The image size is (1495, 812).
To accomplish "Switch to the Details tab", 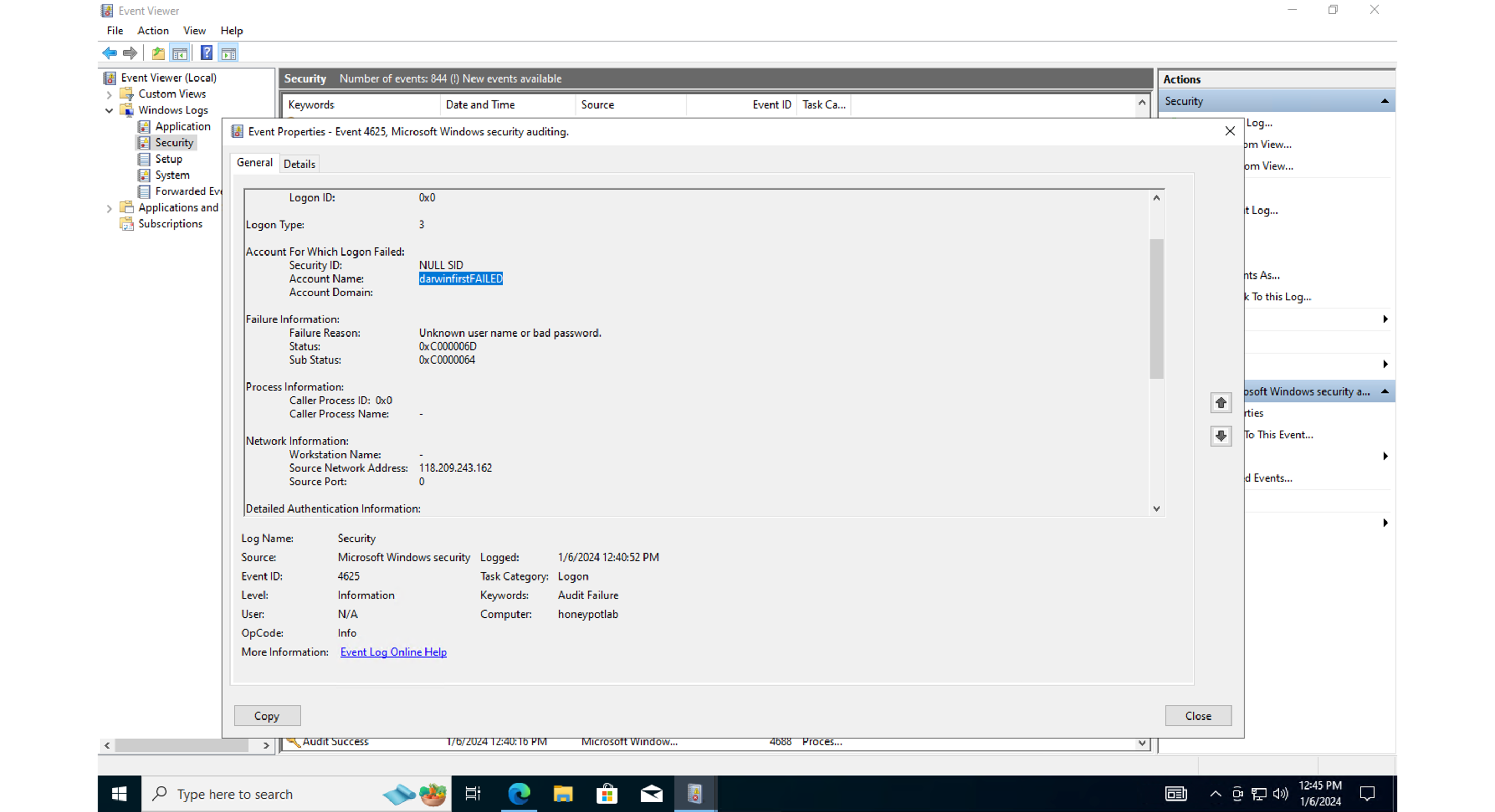I will tap(299, 164).
